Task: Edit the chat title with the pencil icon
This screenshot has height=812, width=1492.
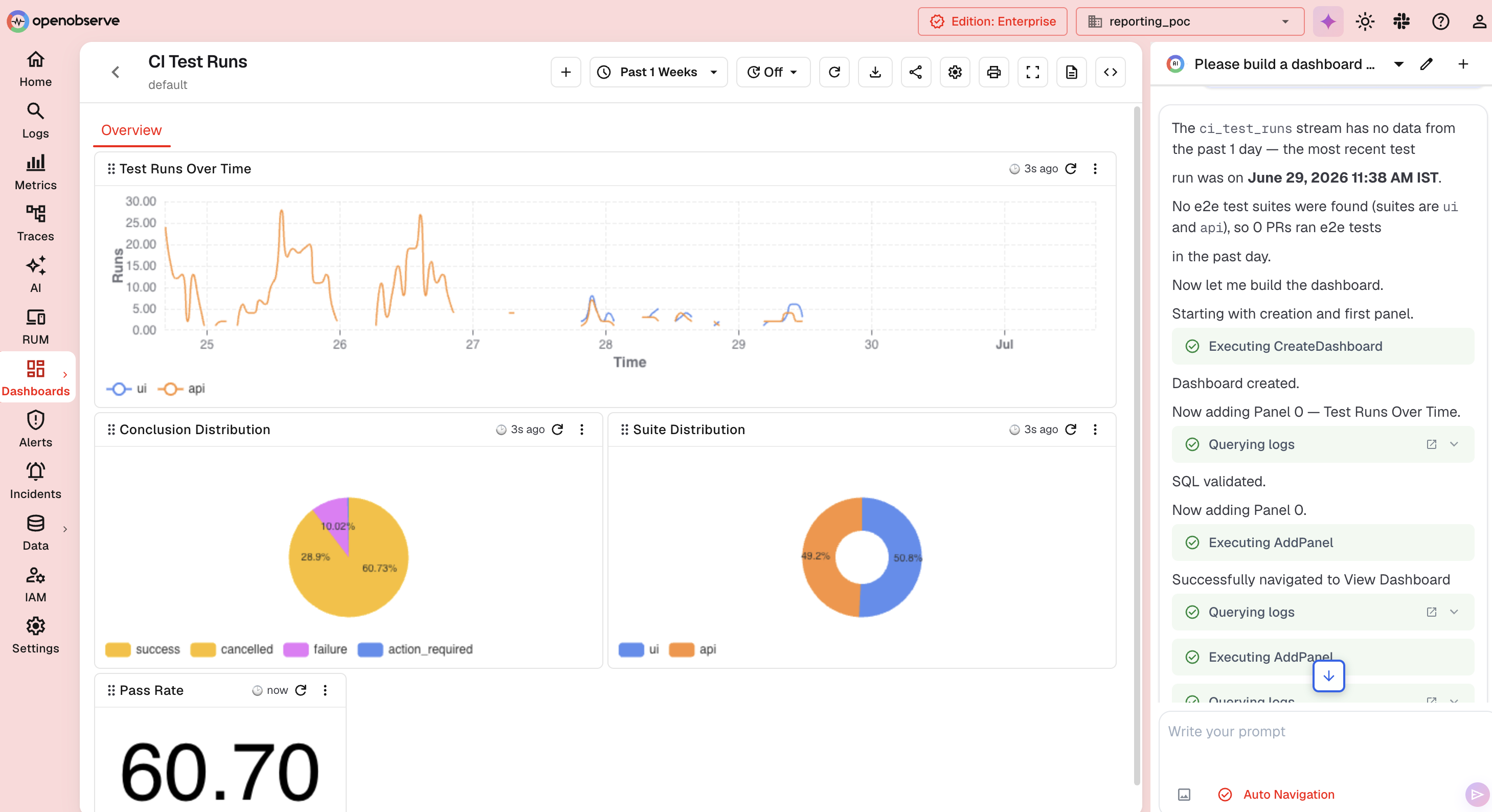Action: pos(1427,64)
